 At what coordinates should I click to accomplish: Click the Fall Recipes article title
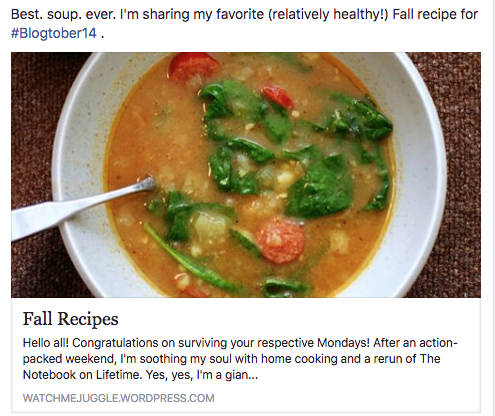pos(71,319)
